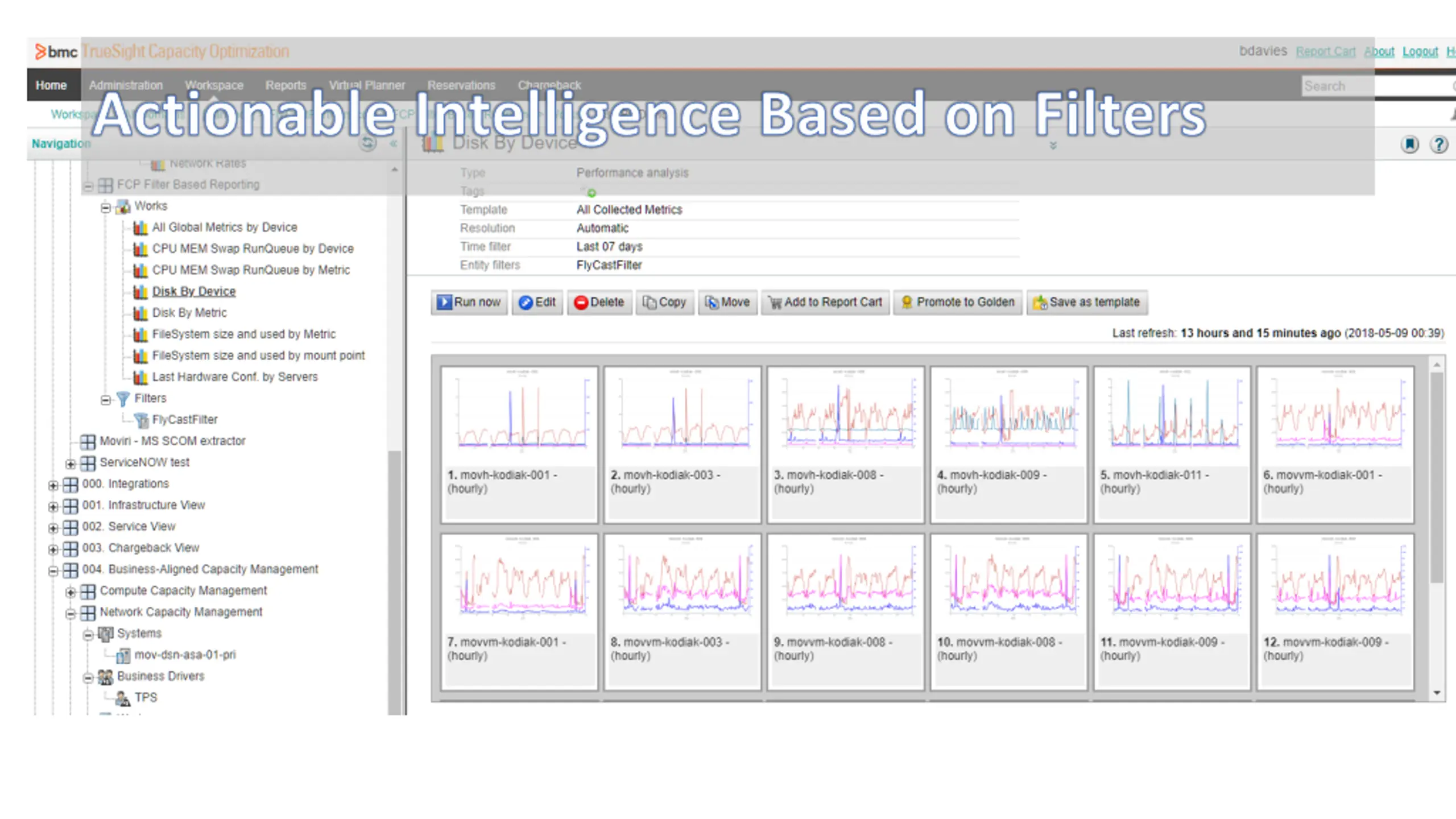Click the Filters funnel icon
The height and width of the screenshot is (819, 1456).
click(x=123, y=399)
